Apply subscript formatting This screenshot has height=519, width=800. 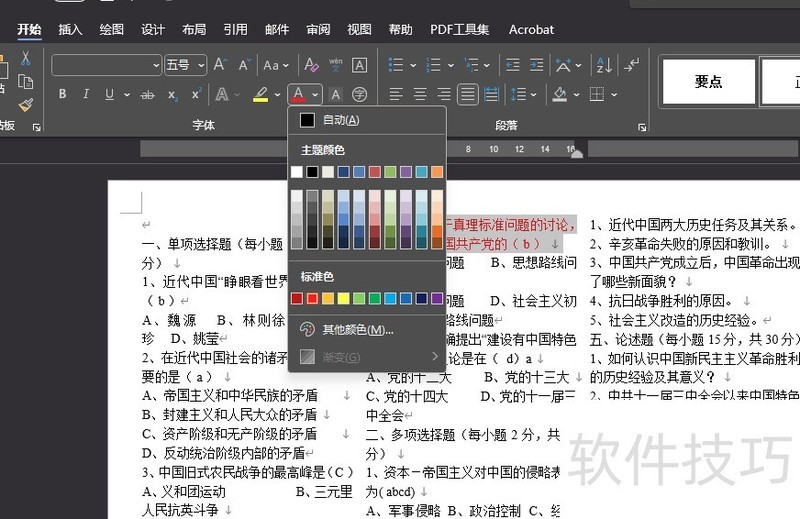172,95
